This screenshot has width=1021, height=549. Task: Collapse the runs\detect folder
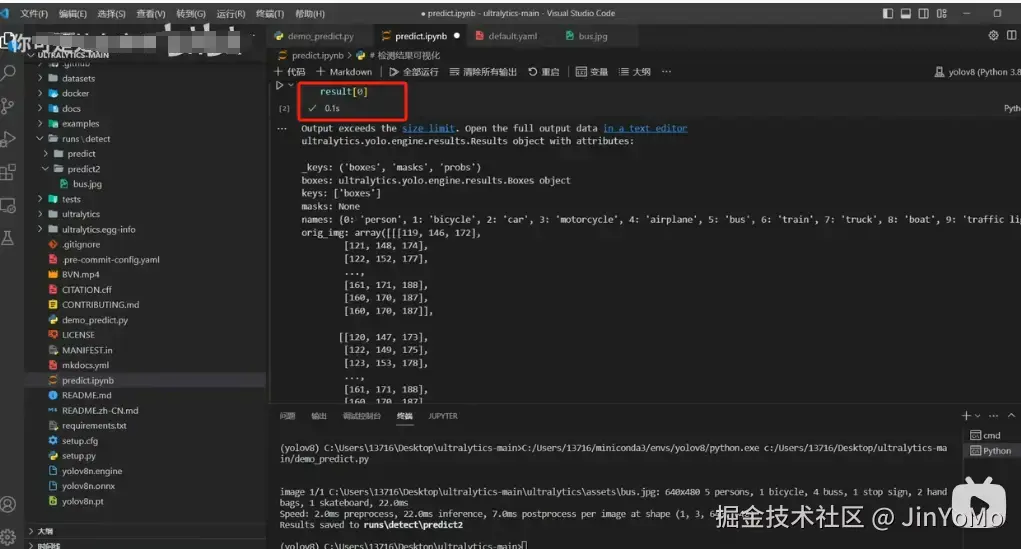click(40, 139)
